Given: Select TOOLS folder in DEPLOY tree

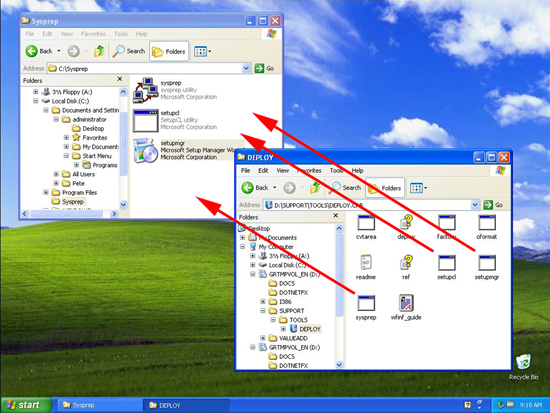Looking at the screenshot, I should click(x=293, y=320).
